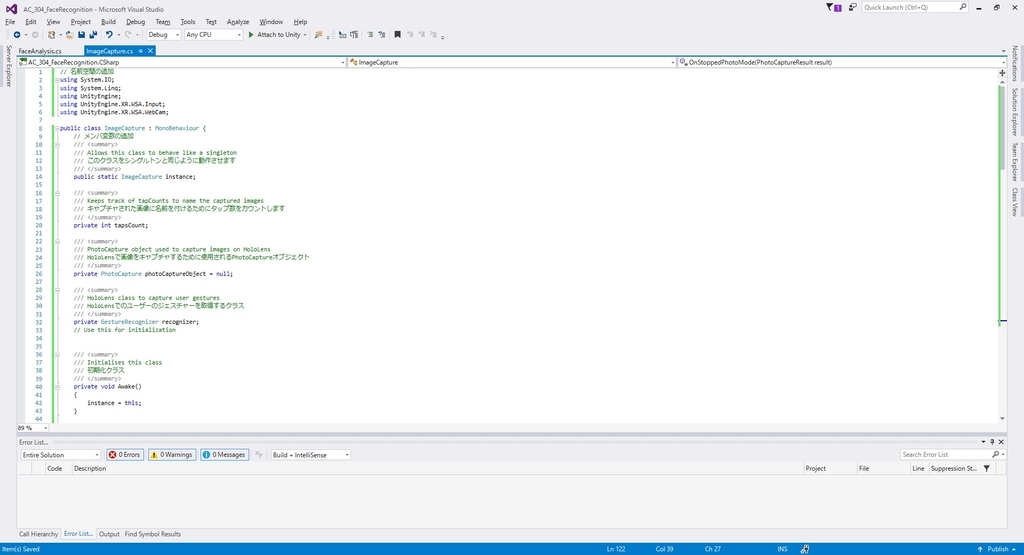The image size is (1024, 555).
Task: Click the notifications flag icon
Action: 833,7
